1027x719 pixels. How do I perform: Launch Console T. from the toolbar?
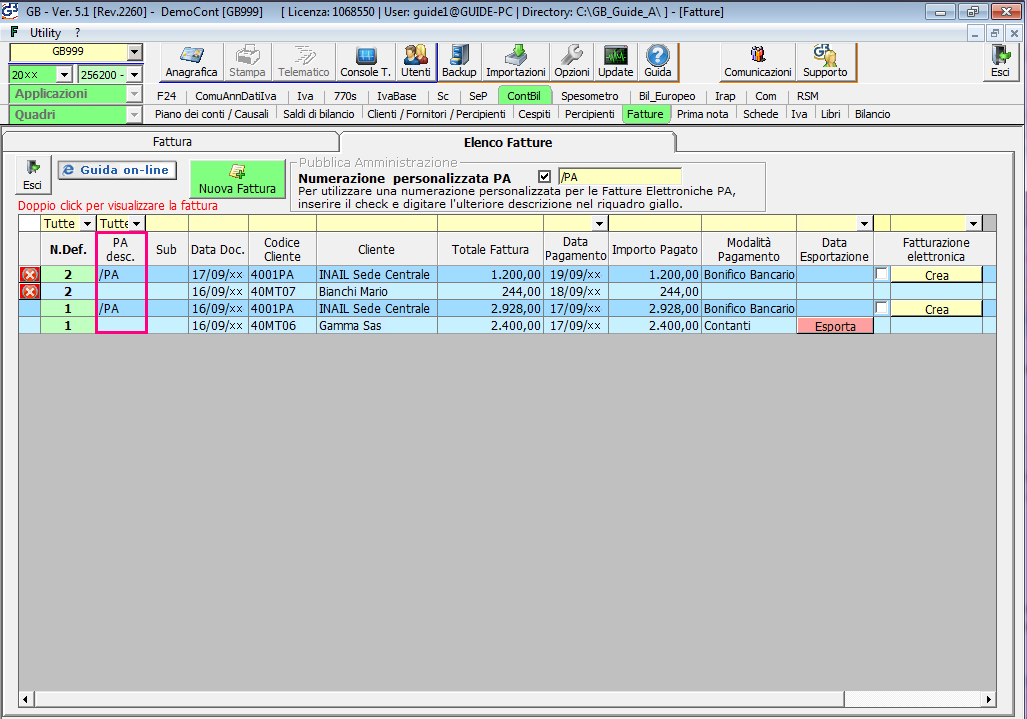click(365, 62)
